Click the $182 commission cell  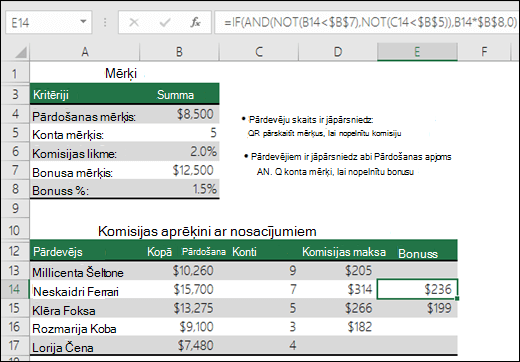click(x=338, y=327)
